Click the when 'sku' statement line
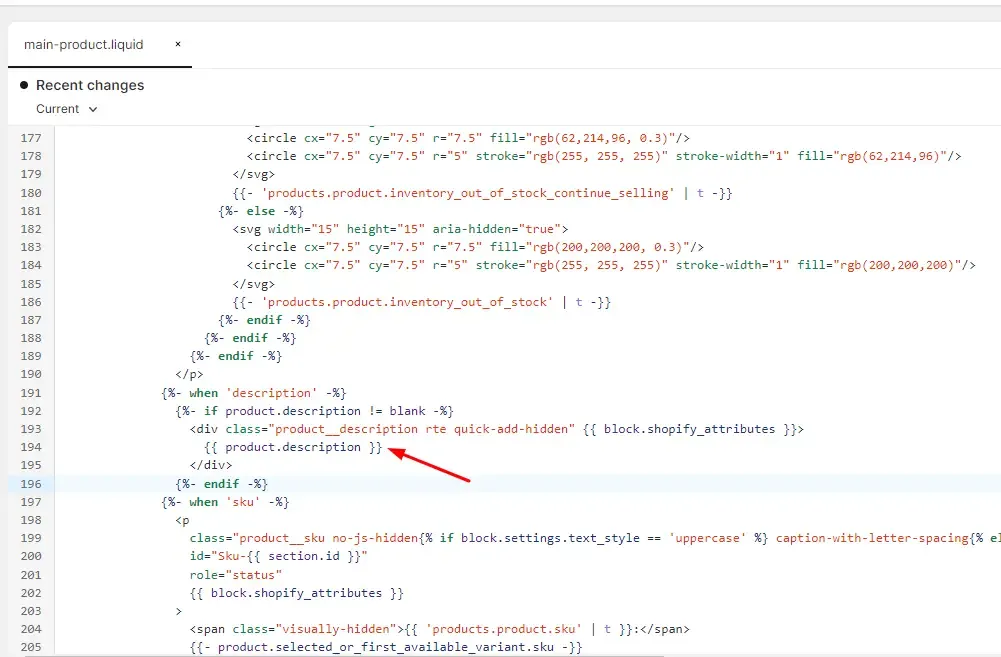The height and width of the screenshot is (657, 1001). 225,502
